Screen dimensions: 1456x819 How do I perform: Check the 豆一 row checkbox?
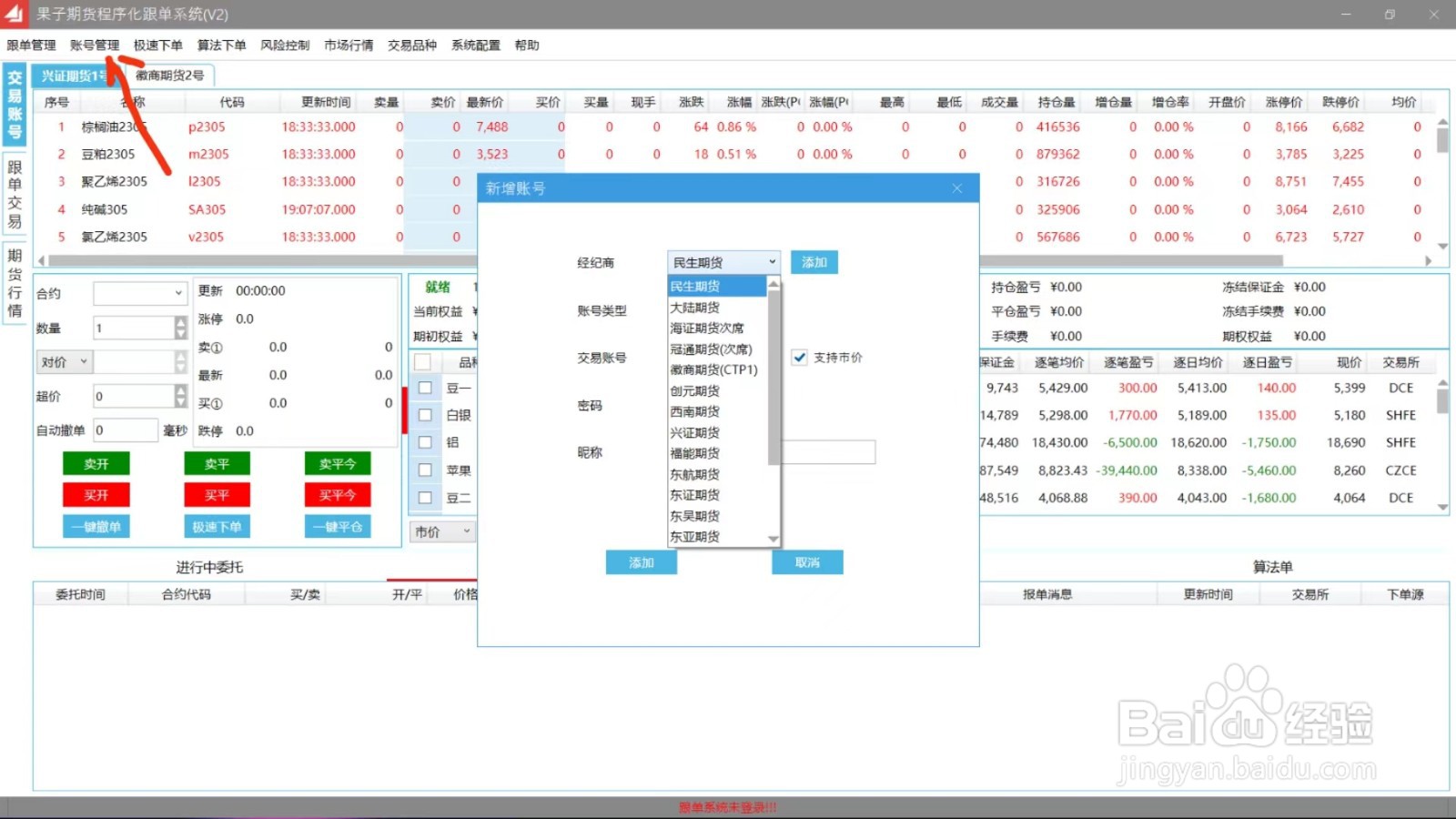point(424,388)
